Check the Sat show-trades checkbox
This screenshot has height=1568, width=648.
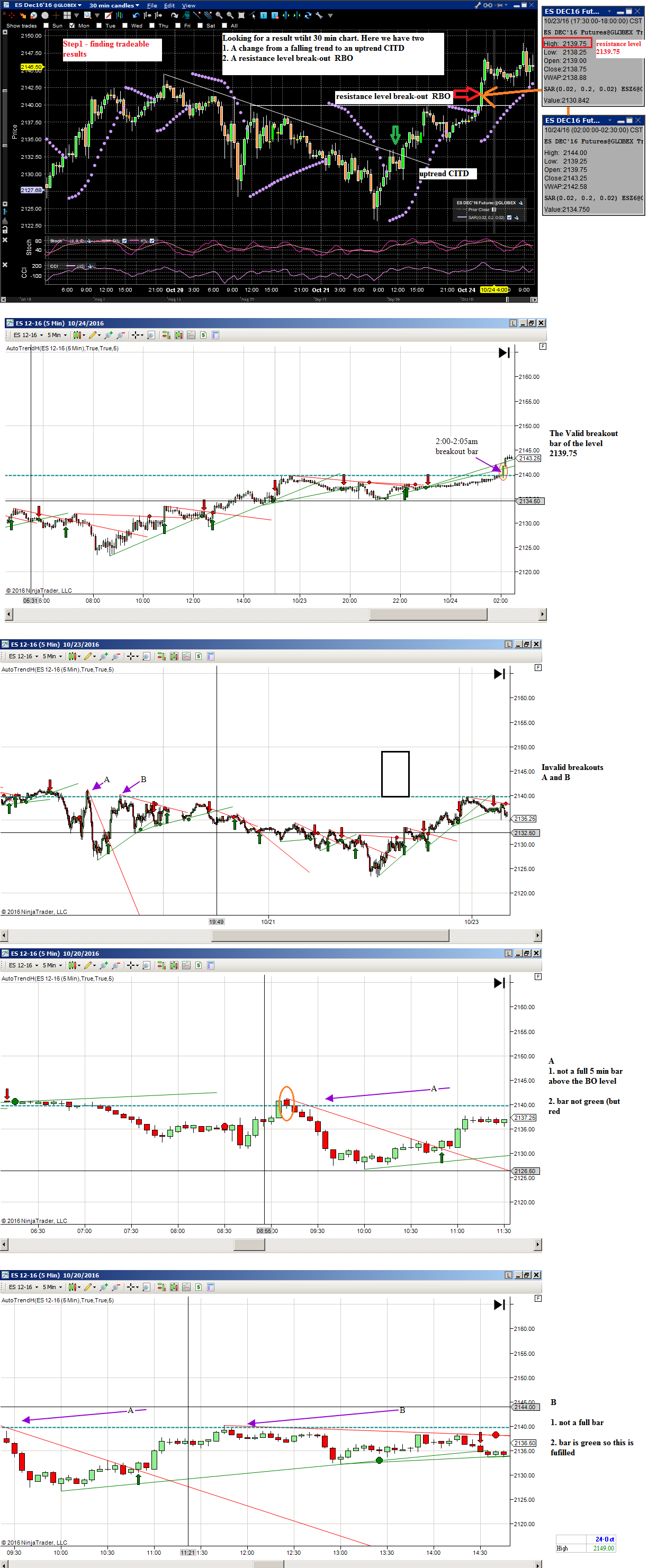[200, 25]
